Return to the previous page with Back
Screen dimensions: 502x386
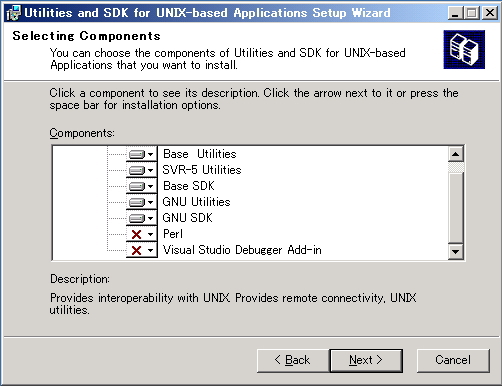click(x=293, y=360)
